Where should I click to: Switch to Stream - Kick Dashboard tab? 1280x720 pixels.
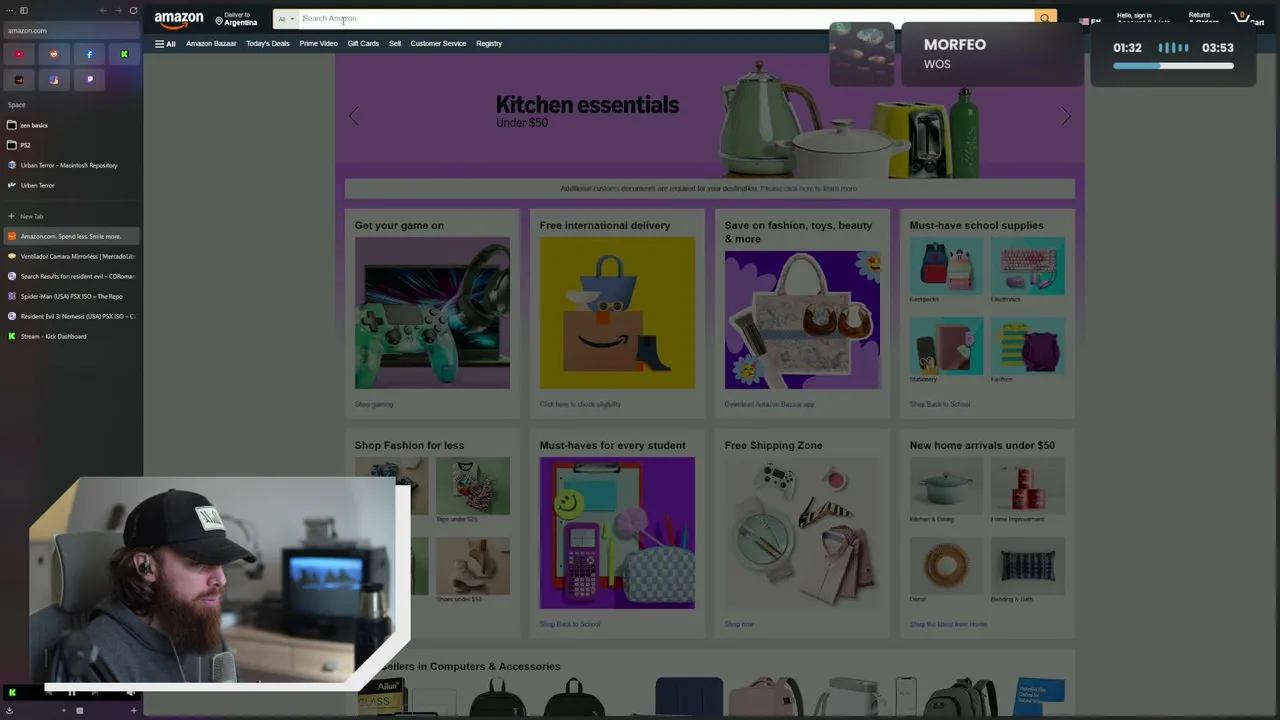70,336
